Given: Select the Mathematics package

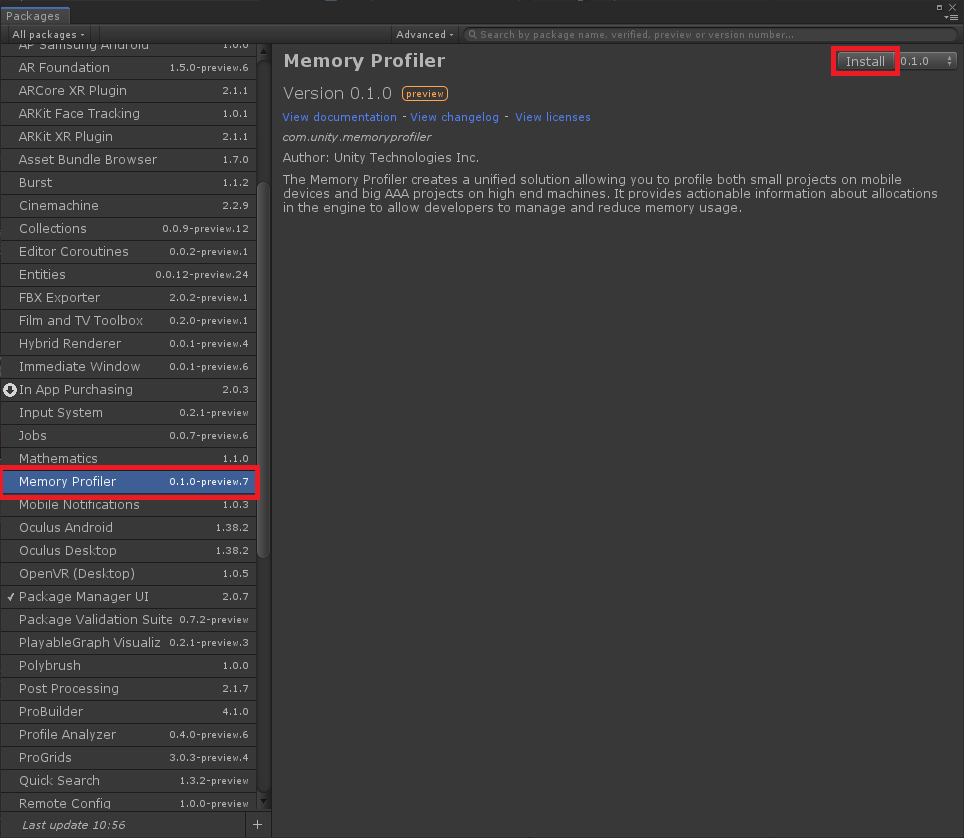Looking at the screenshot, I should coord(128,459).
